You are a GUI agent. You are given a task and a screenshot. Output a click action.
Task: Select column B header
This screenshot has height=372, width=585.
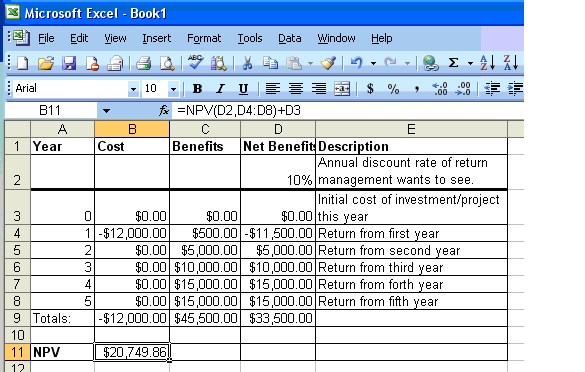pyautogui.click(x=132, y=129)
